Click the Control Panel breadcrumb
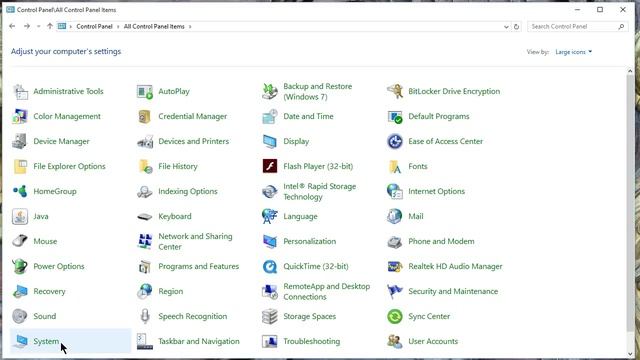 click(x=94, y=27)
